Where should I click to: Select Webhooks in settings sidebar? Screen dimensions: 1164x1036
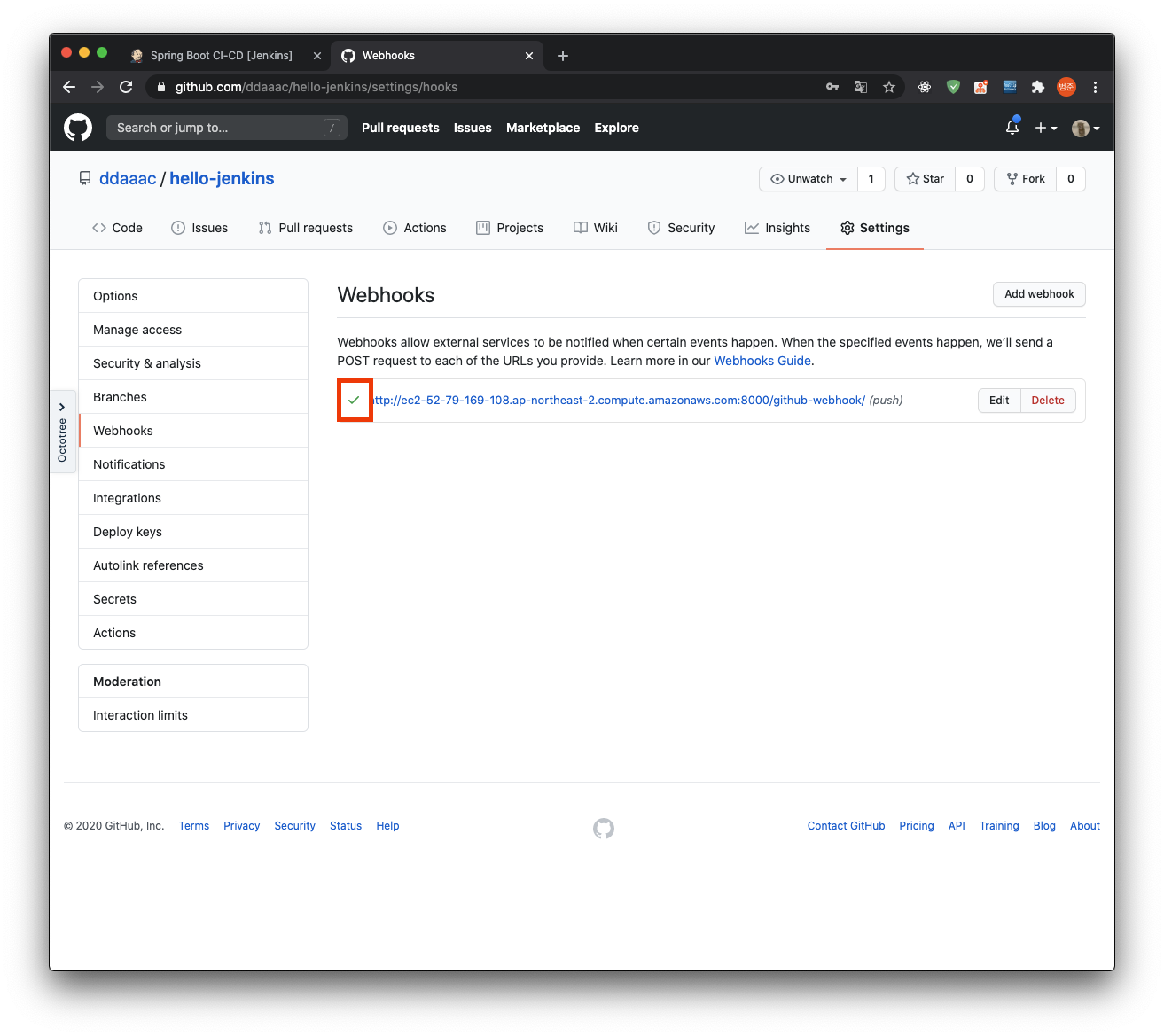[193, 431]
